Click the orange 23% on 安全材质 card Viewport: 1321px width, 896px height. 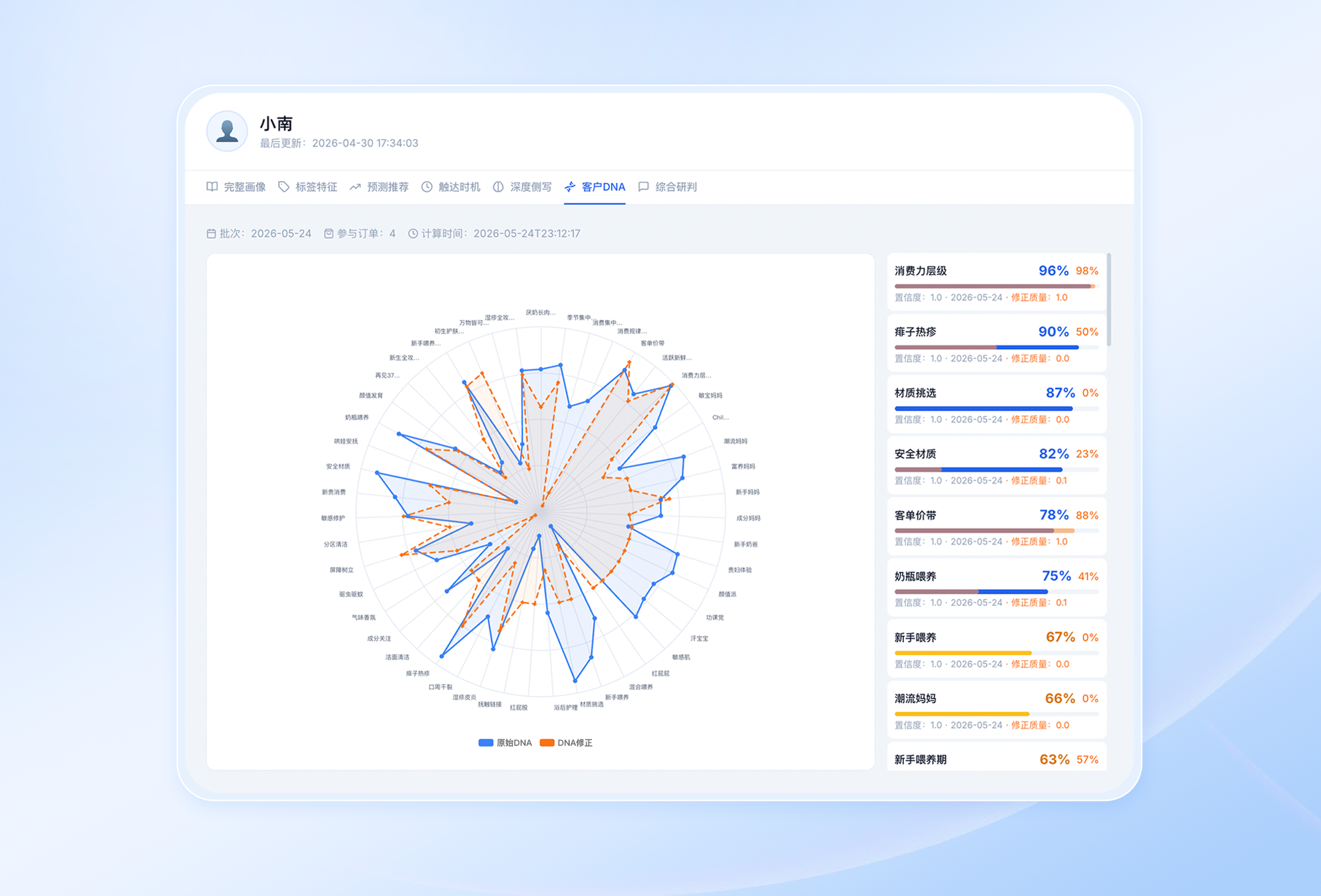click(1087, 454)
